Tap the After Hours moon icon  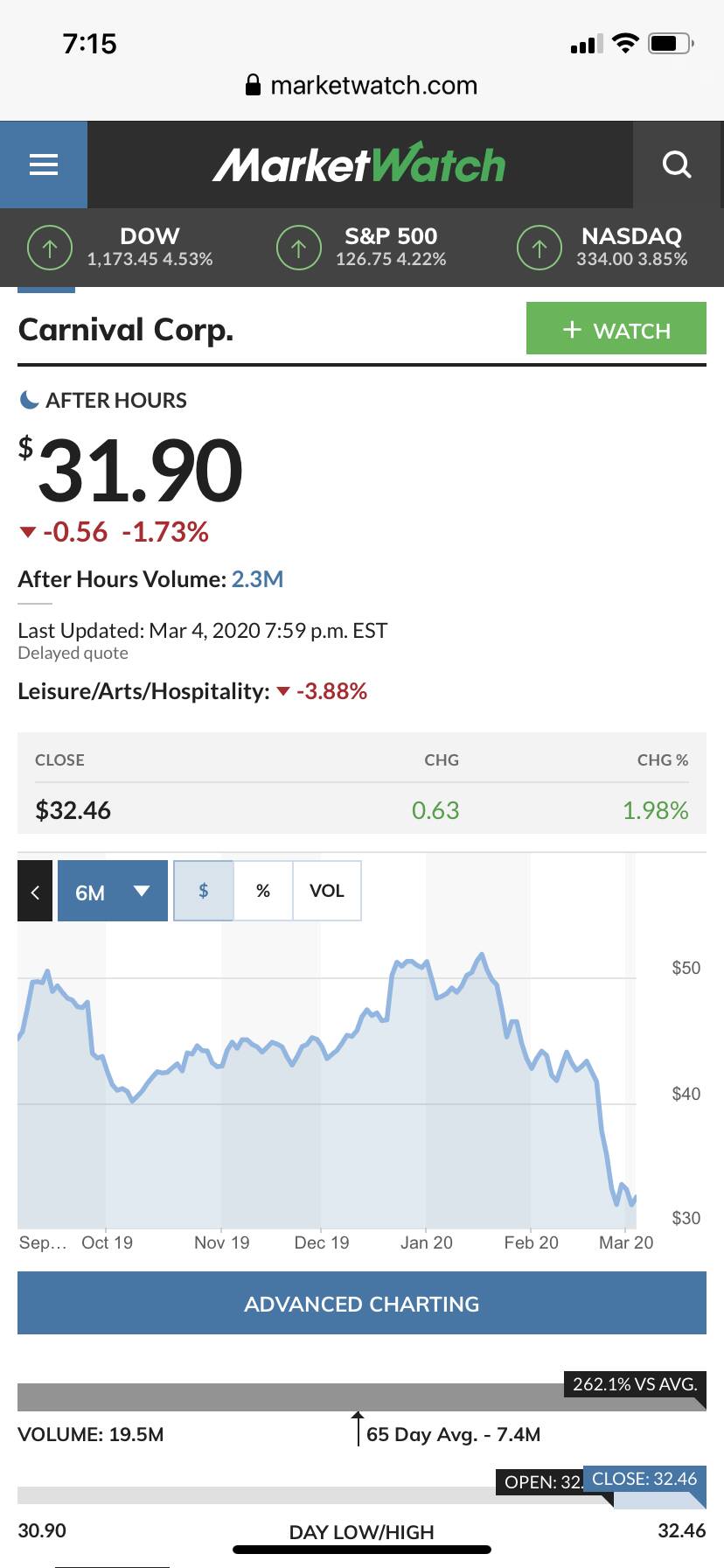pos(29,401)
